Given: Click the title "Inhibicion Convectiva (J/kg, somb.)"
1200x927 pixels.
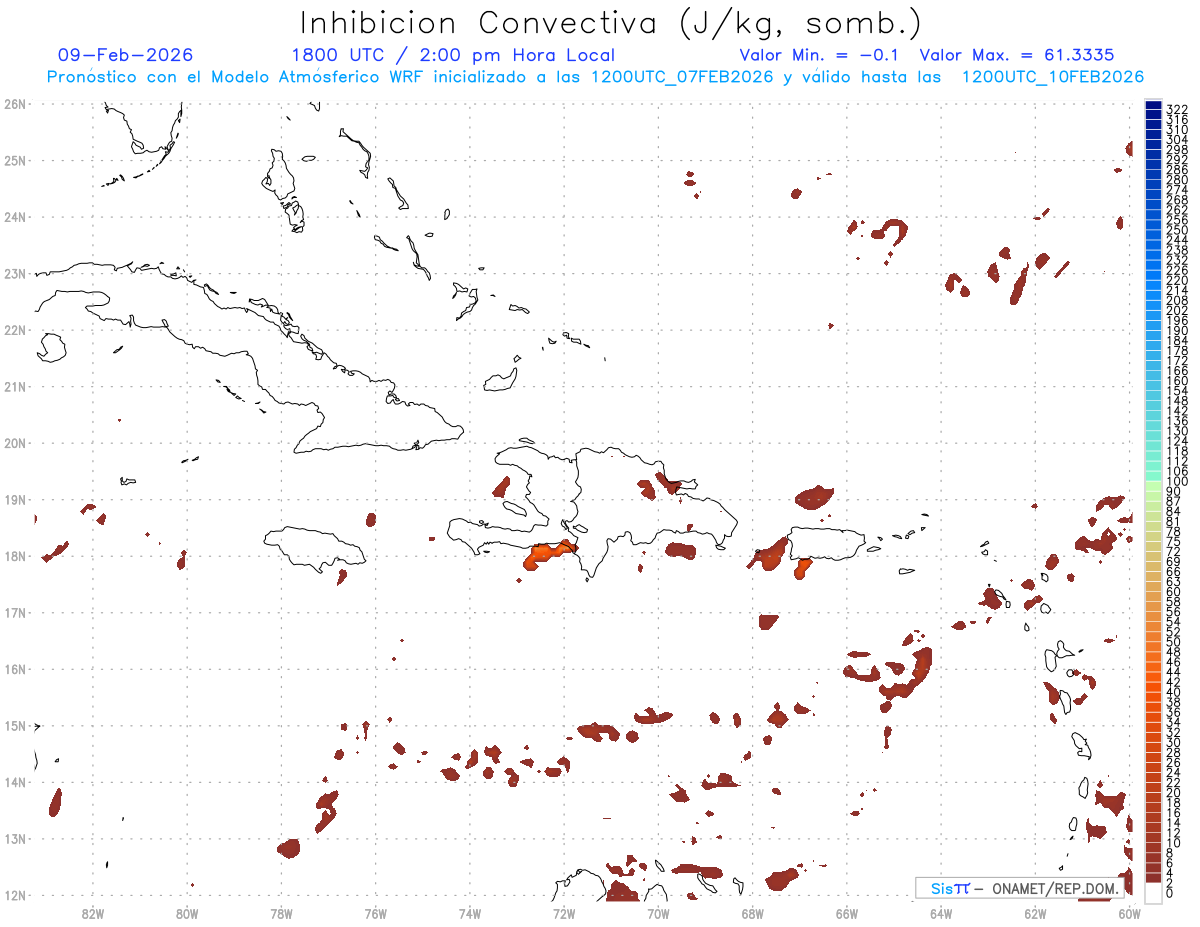Looking at the screenshot, I should coord(611,24).
